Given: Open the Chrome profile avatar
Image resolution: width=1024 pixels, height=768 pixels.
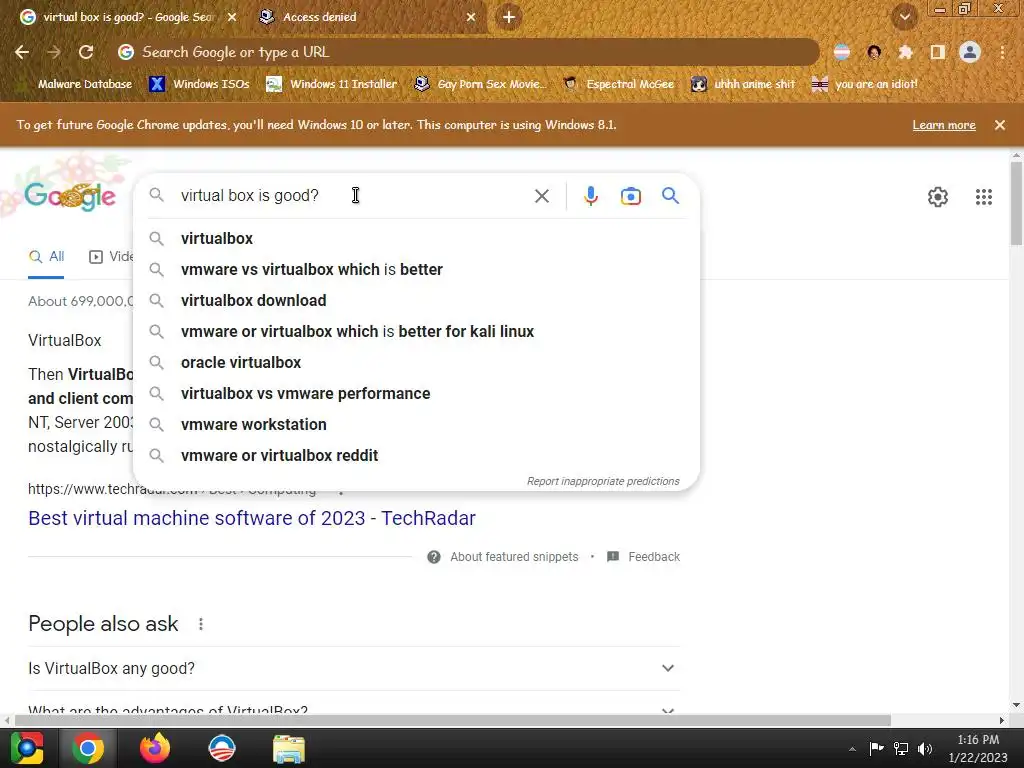Looking at the screenshot, I should (x=970, y=52).
